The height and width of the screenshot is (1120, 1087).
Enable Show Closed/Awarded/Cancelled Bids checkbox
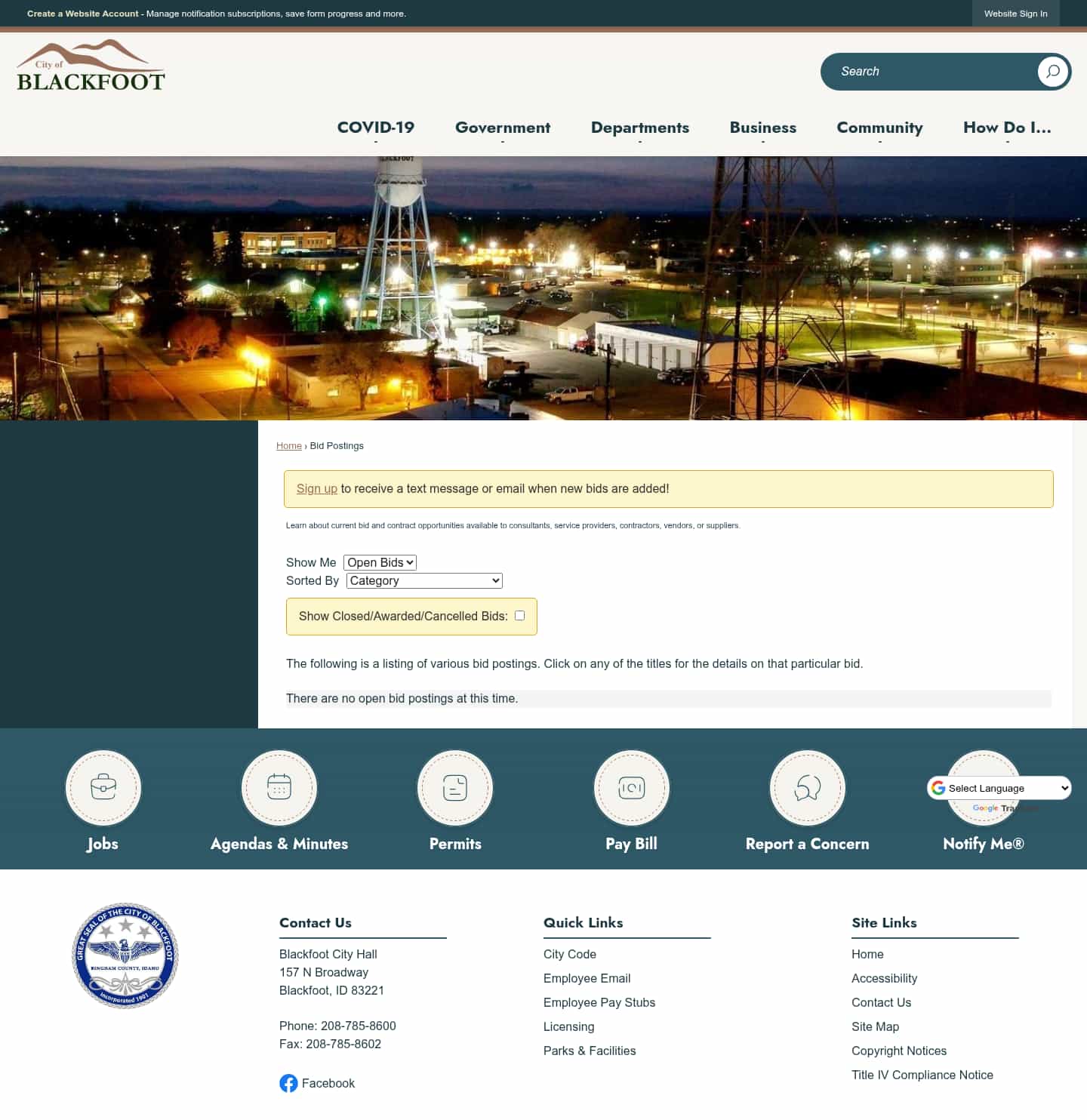(519, 615)
